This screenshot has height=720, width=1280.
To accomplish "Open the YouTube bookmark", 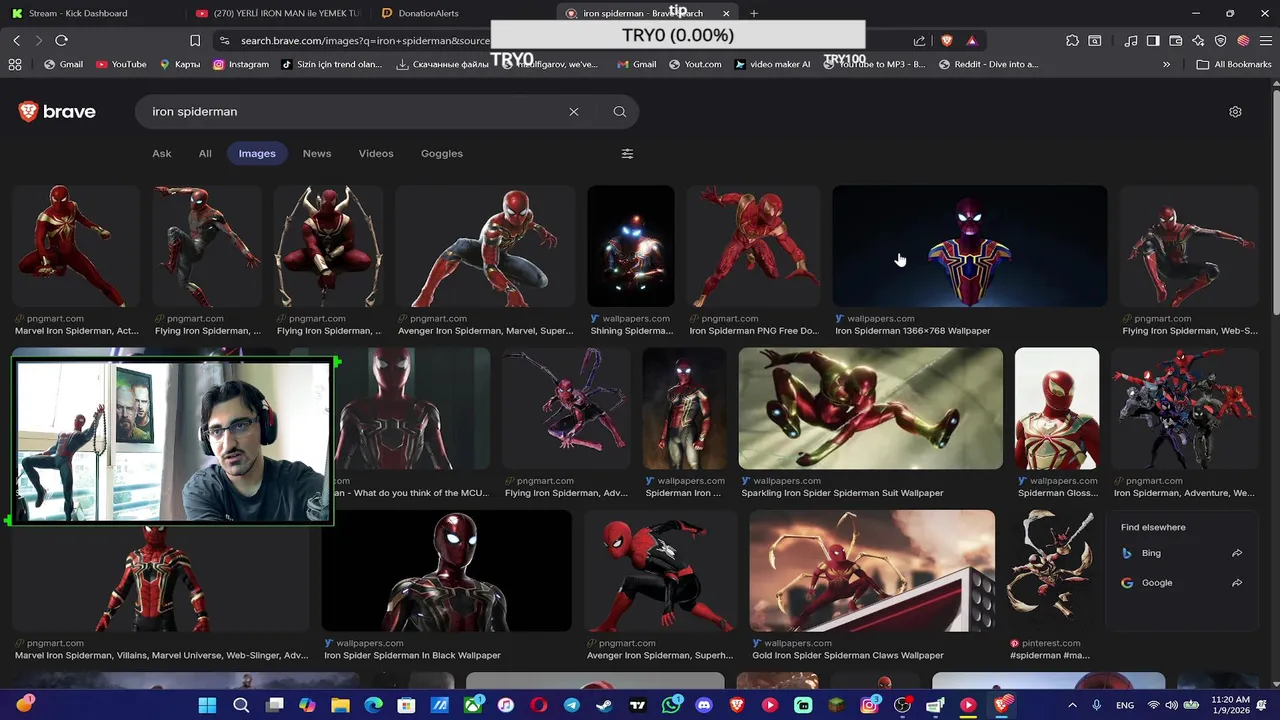I will pyautogui.click(x=121, y=64).
